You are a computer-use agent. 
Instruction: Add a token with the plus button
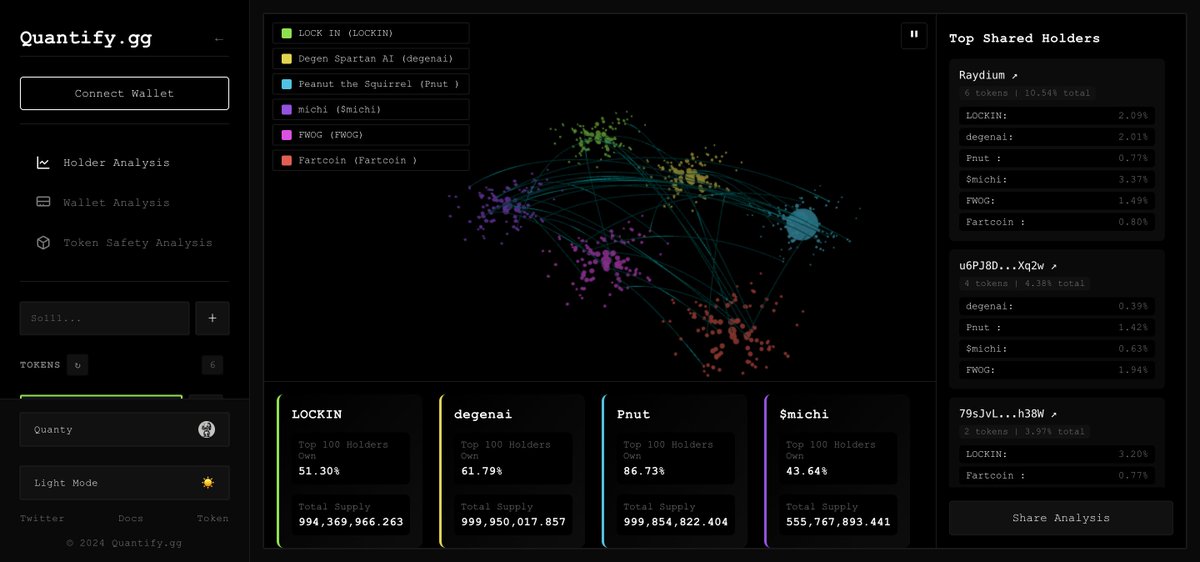[212, 318]
